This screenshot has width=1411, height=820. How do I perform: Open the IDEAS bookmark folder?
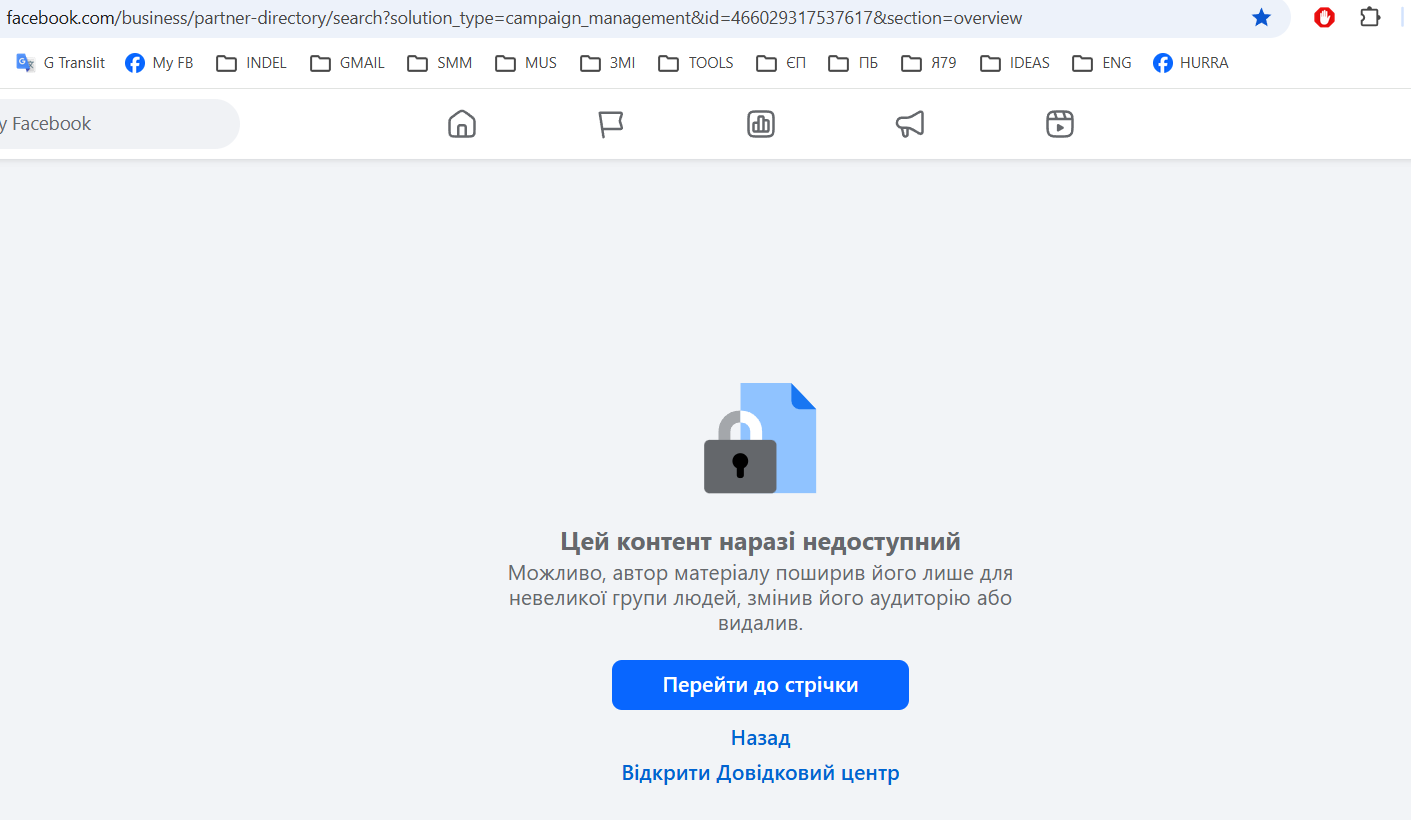coord(1015,63)
